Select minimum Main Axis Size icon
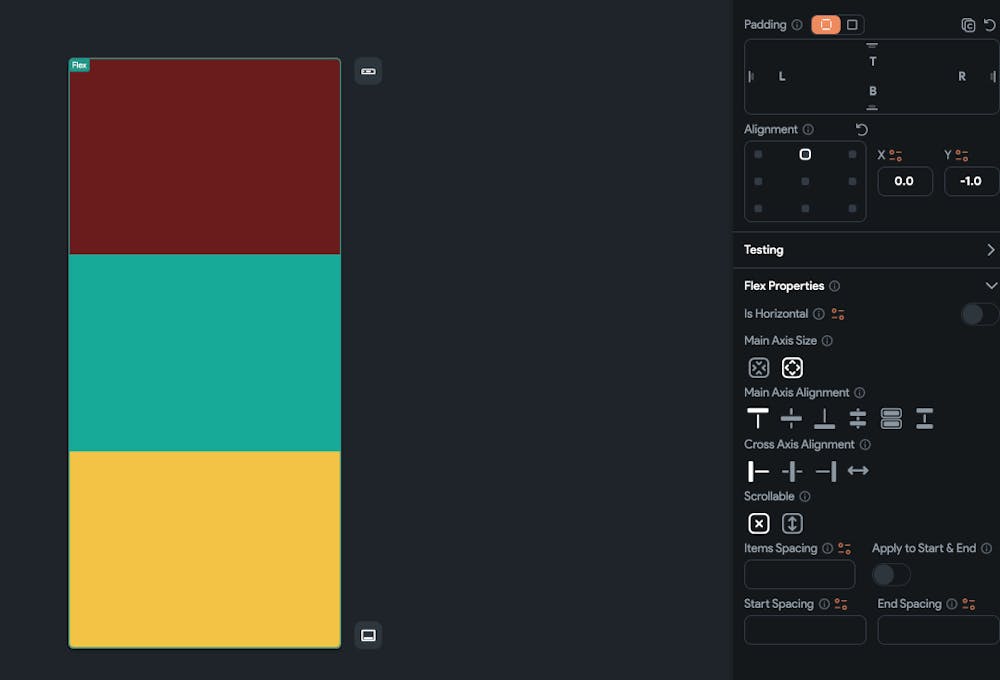This screenshot has width=1000, height=680. (x=759, y=368)
